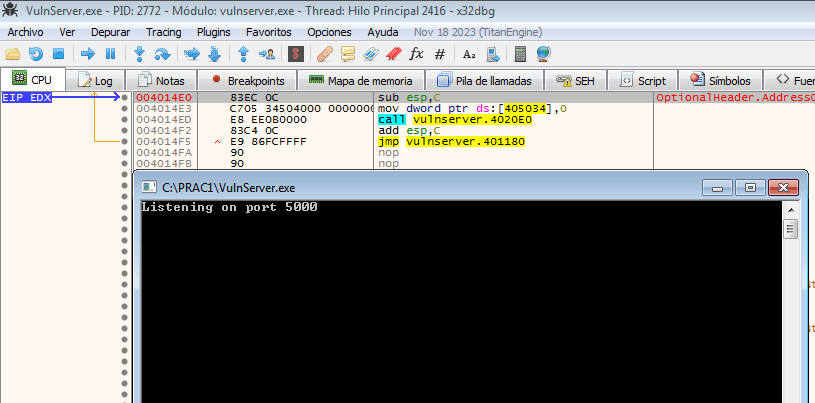The height and width of the screenshot is (403, 815).
Task: Toggle breakpoint bullet at 004014FA
Action: [x=124, y=152]
